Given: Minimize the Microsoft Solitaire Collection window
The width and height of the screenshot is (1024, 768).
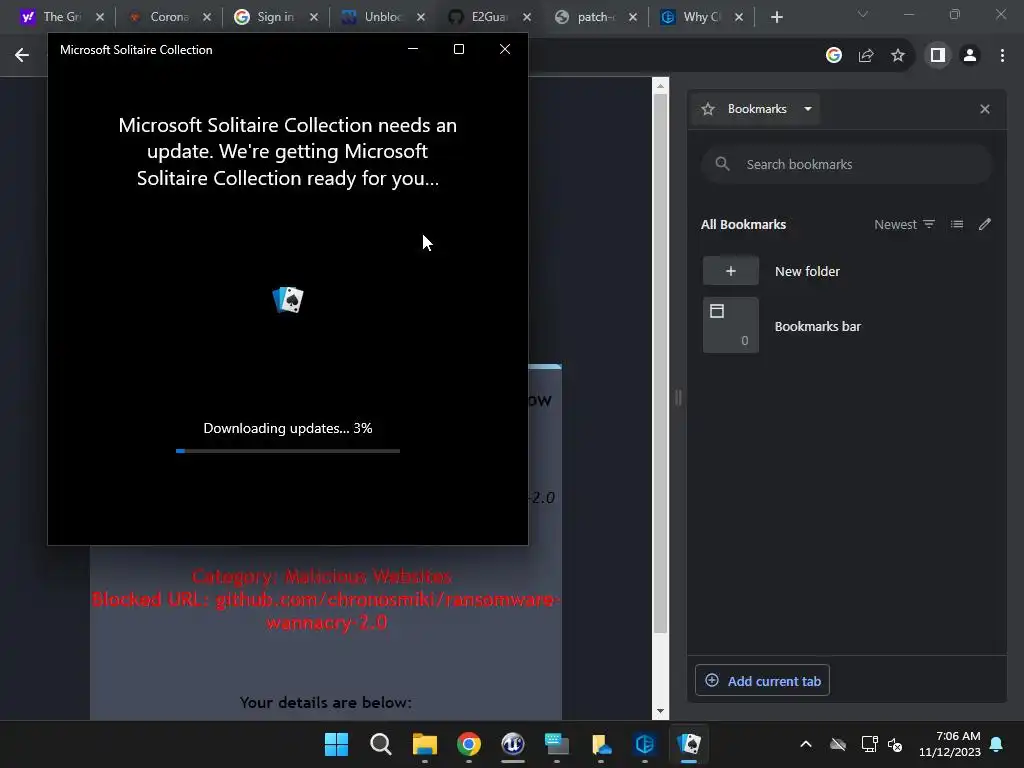Looking at the screenshot, I should pyautogui.click(x=413, y=49).
